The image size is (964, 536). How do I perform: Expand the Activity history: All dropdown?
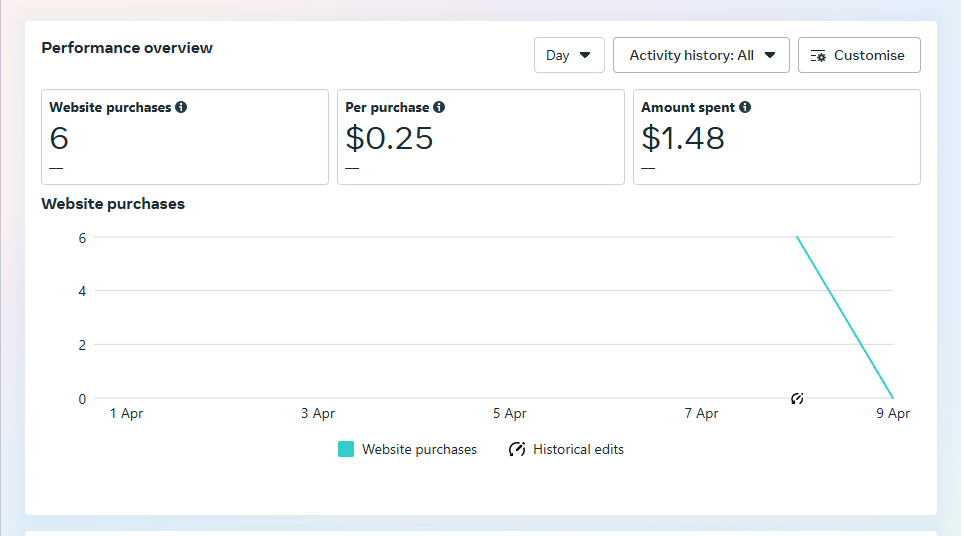point(701,55)
